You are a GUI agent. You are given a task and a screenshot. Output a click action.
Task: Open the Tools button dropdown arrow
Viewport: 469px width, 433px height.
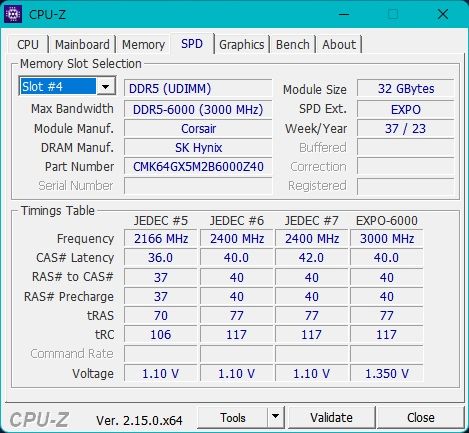tap(275, 417)
